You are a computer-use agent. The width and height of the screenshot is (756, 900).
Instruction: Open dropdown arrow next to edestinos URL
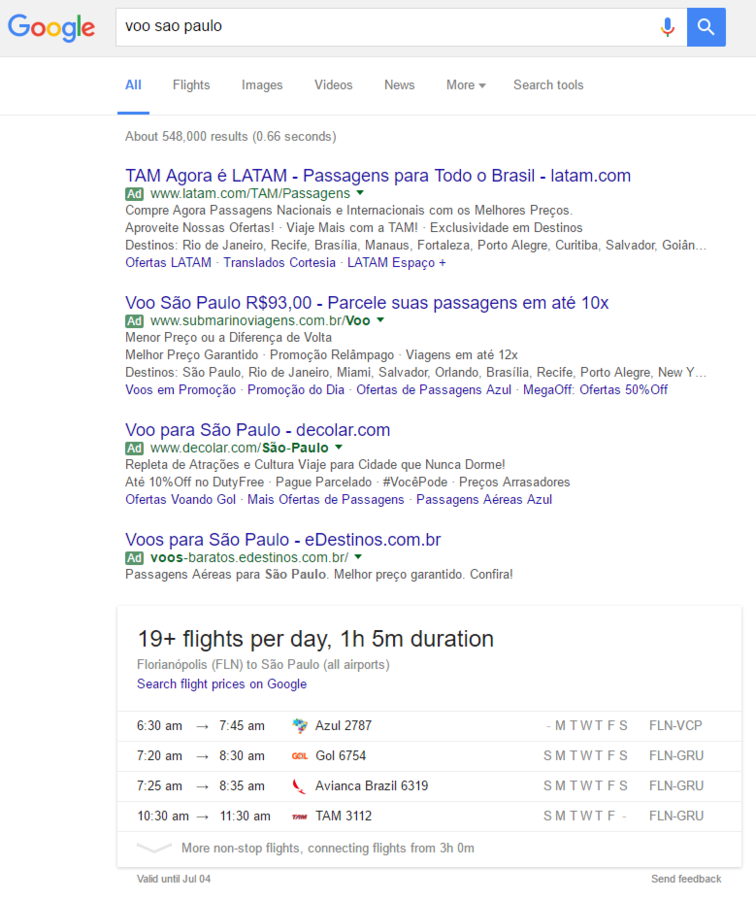point(358,557)
